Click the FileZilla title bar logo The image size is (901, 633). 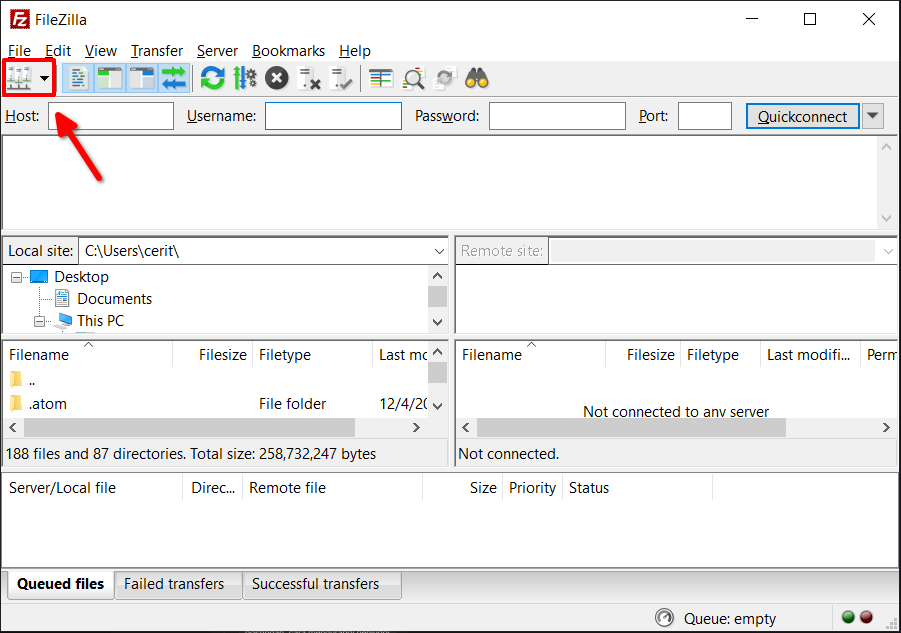pos(20,19)
